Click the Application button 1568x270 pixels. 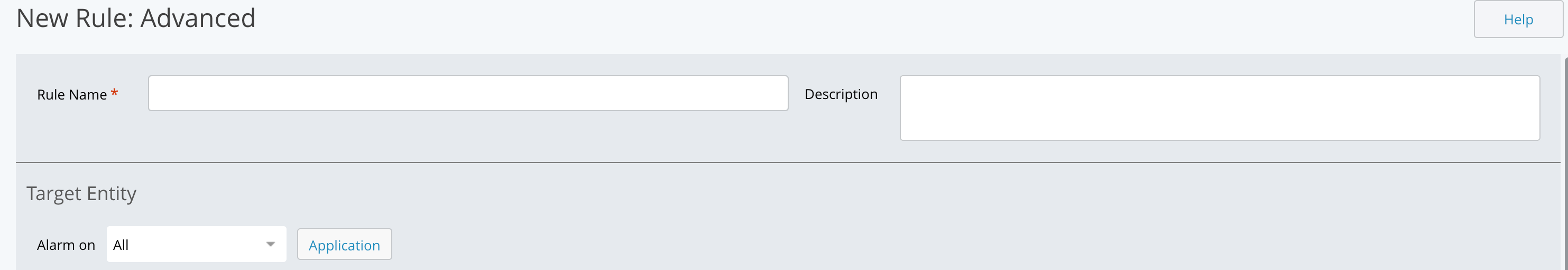pos(344,245)
